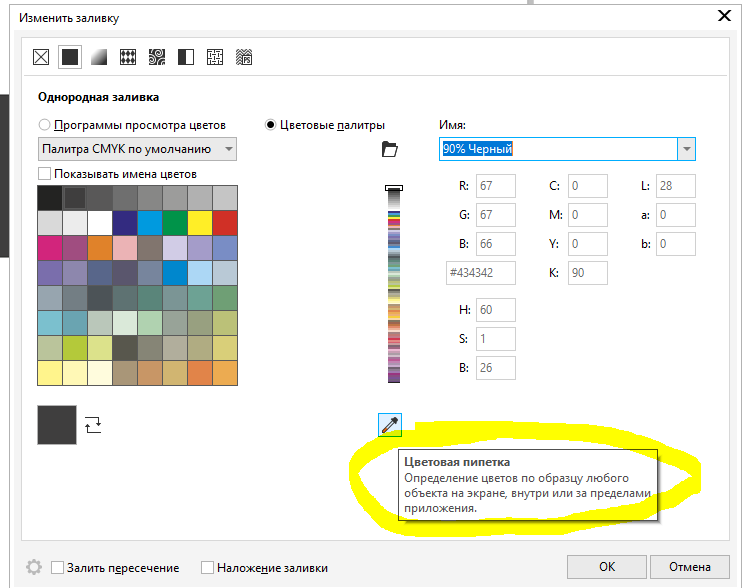Image resolution: width=742 pixels, height=588 pixels.
Task: Open palette folder icon
Action: [389, 149]
